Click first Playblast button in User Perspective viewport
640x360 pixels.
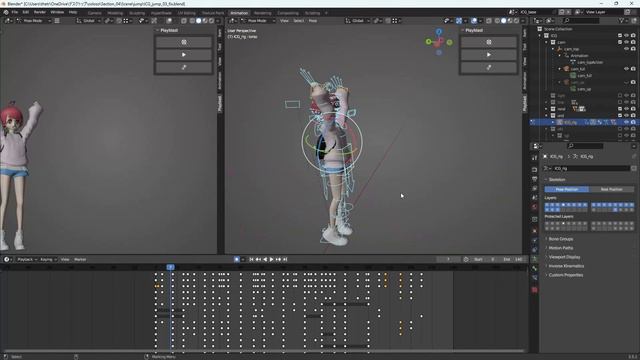489,42
